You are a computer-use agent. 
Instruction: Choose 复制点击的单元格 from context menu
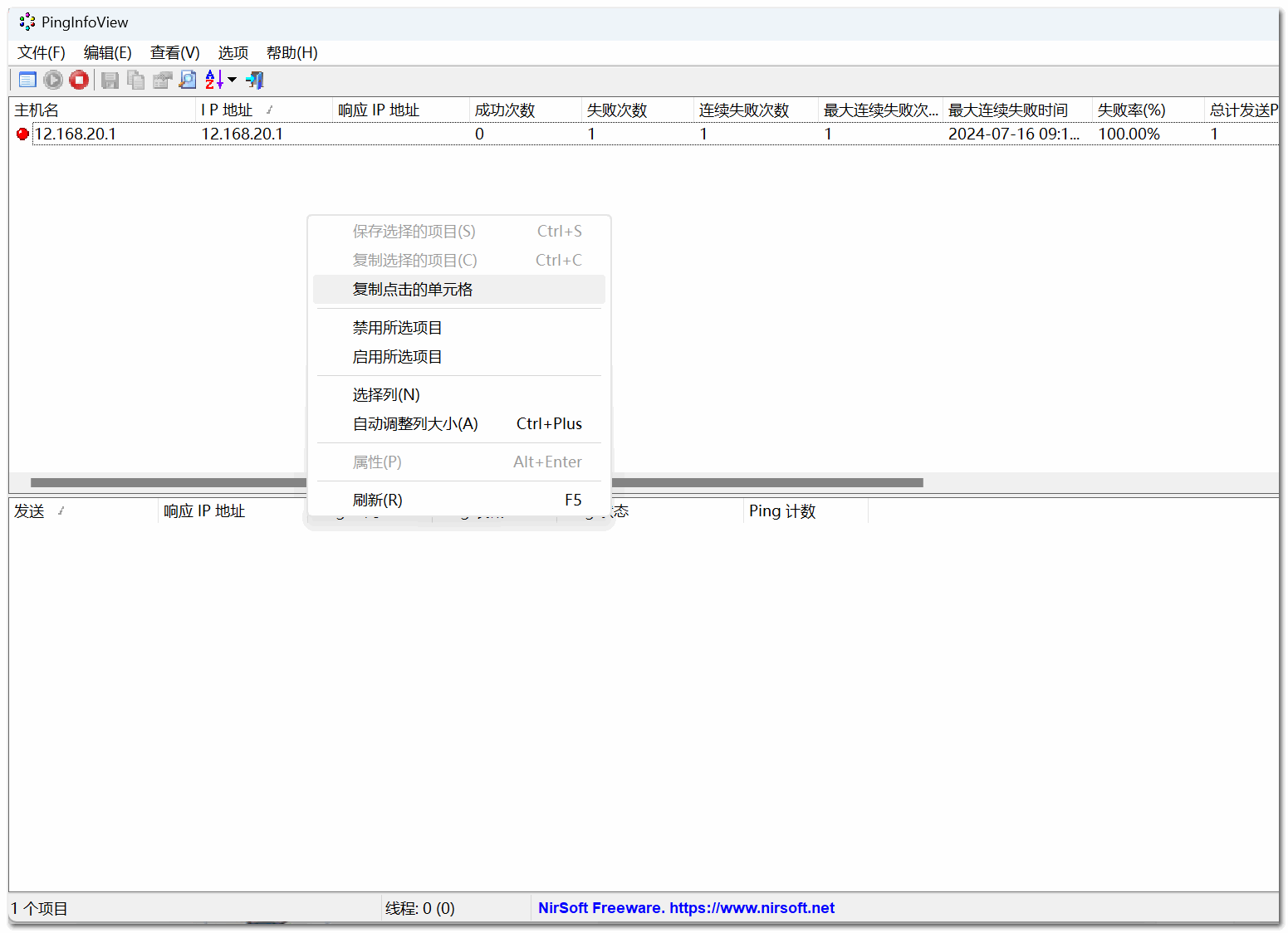[x=413, y=290]
